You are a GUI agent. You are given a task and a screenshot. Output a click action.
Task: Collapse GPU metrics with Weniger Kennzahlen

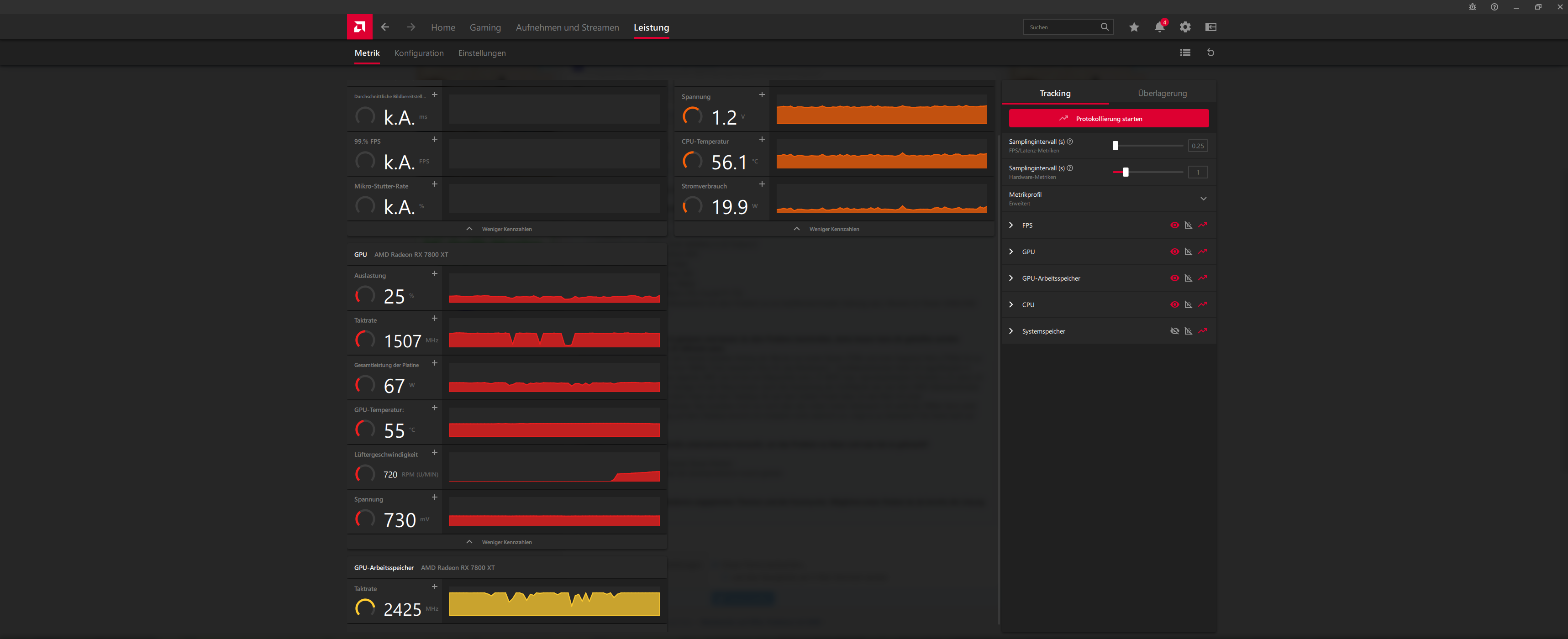click(506, 542)
